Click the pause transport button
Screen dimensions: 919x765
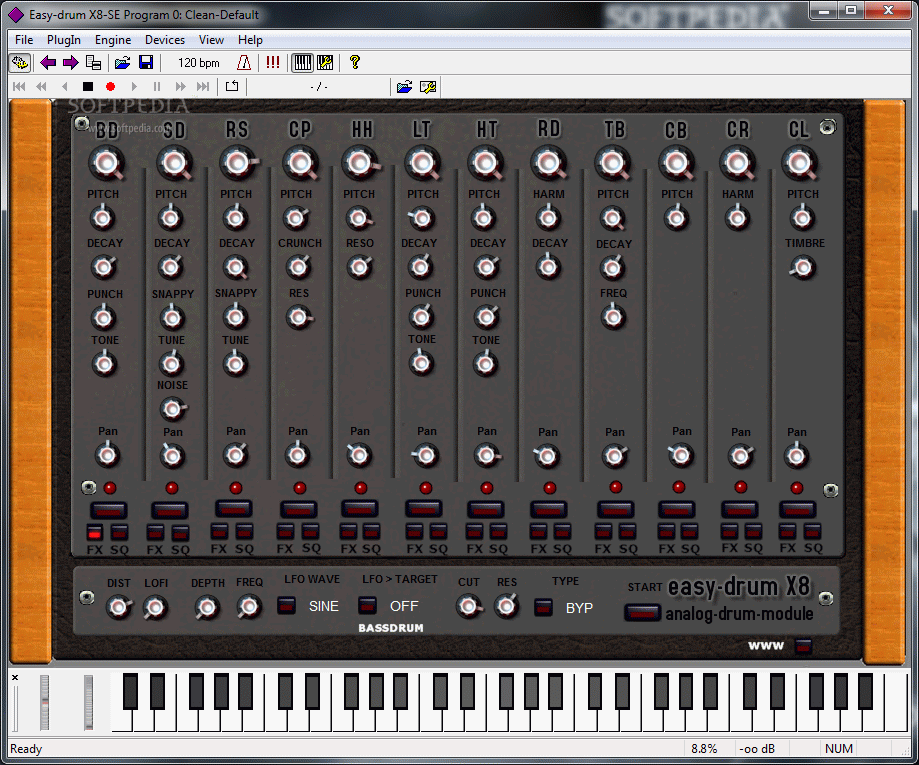[x=156, y=87]
